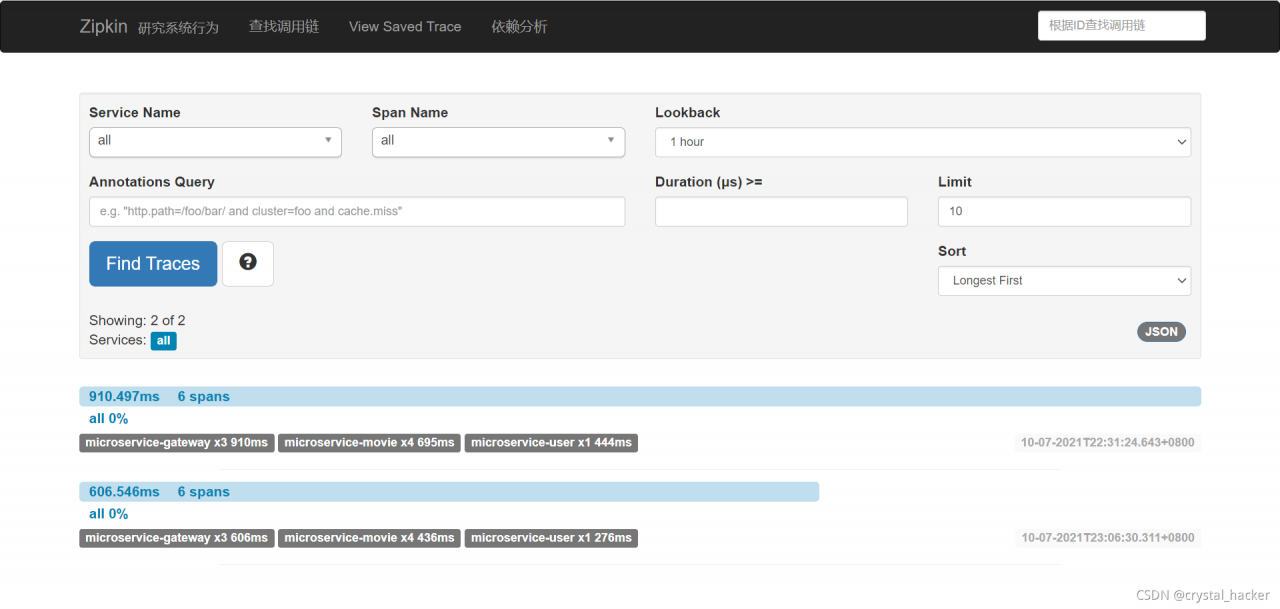This screenshot has width=1280, height=609.
Task: Click the Sort label
Action: (x=952, y=252)
